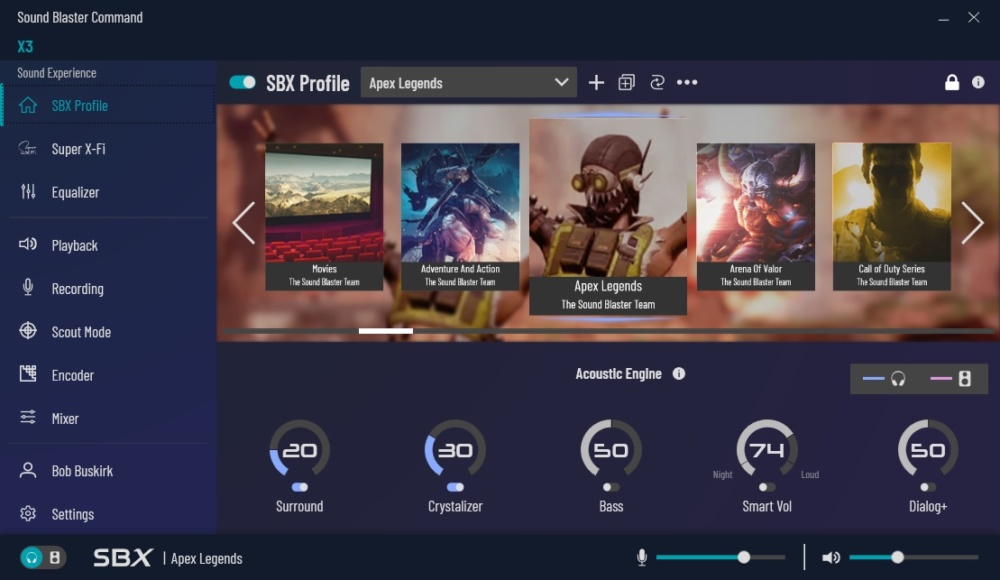Click the Super X-Fi sidebar icon
Screen dimensions: 1000x580
point(27,149)
